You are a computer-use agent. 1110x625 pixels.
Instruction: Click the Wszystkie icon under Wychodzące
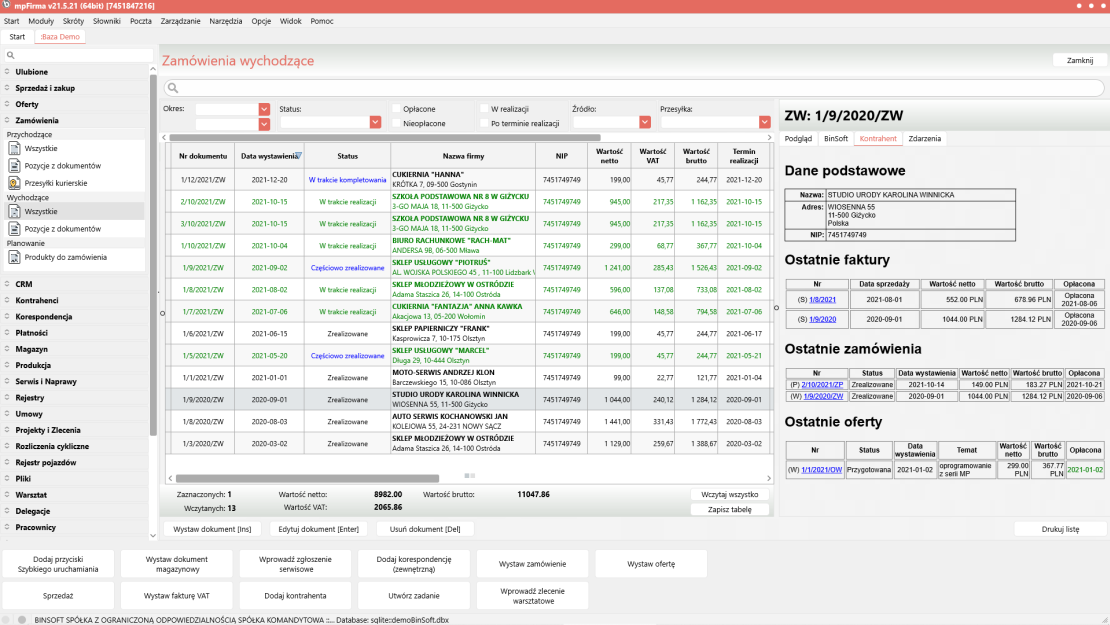coord(14,211)
